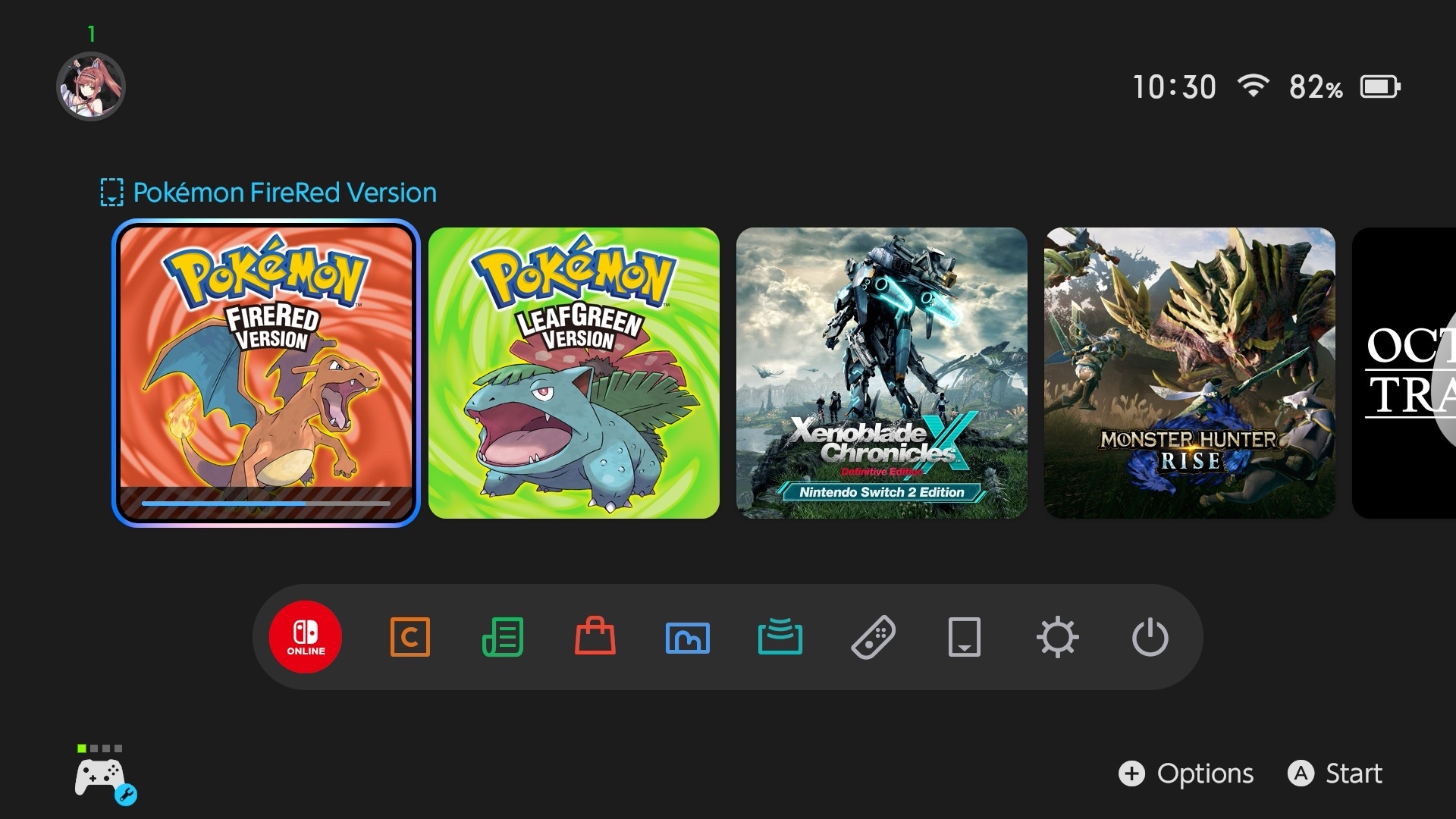This screenshot has height=819, width=1456.
Task: Select Xenoblade Chronicles X game tile
Action: point(882,373)
